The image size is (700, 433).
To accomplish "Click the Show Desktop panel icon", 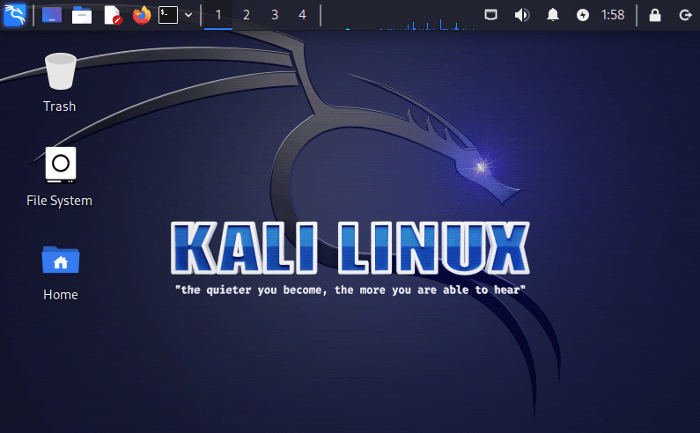I will click(x=52, y=15).
